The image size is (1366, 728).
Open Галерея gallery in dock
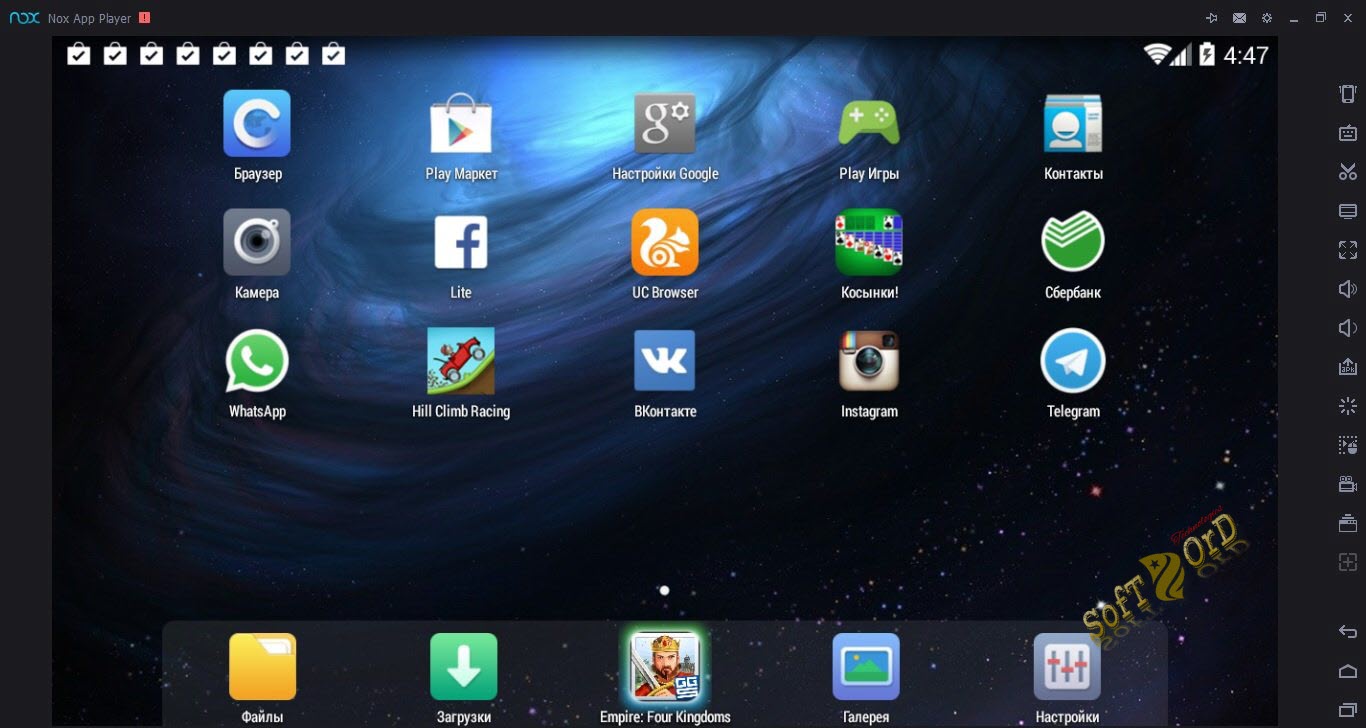coord(866,666)
